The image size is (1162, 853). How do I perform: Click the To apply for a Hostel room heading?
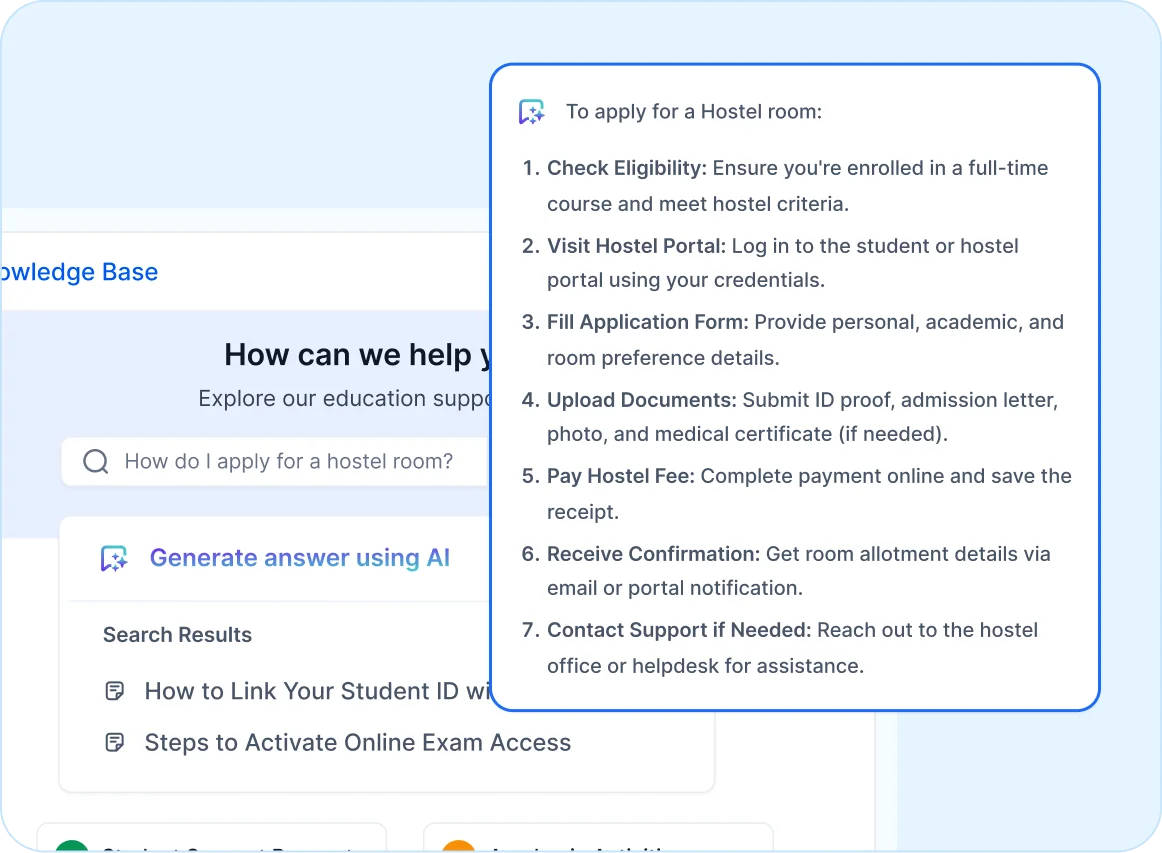[693, 111]
